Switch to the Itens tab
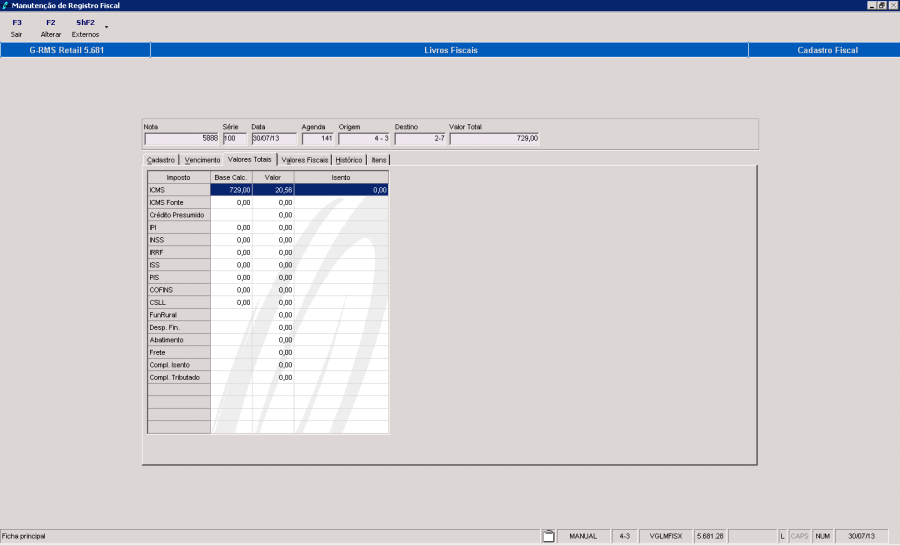The height and width of the screenshot is (546, 900). (379, 160)
